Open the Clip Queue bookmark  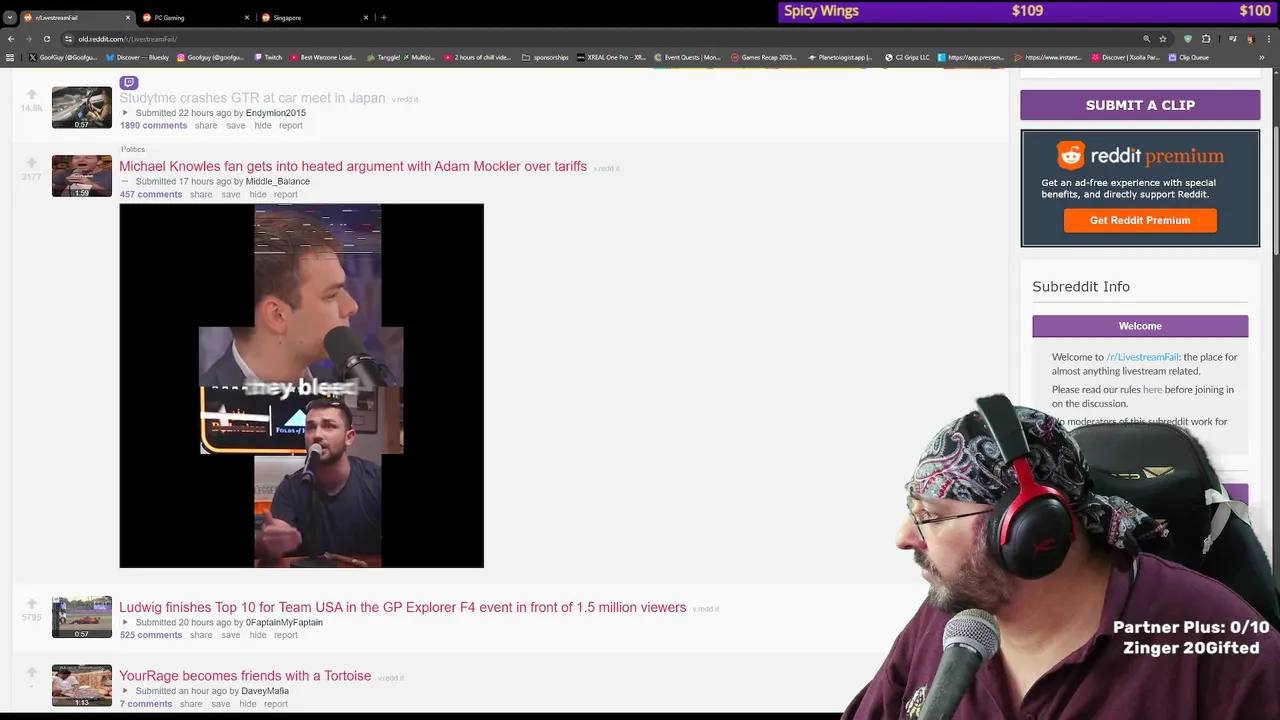pos(1189,57)
